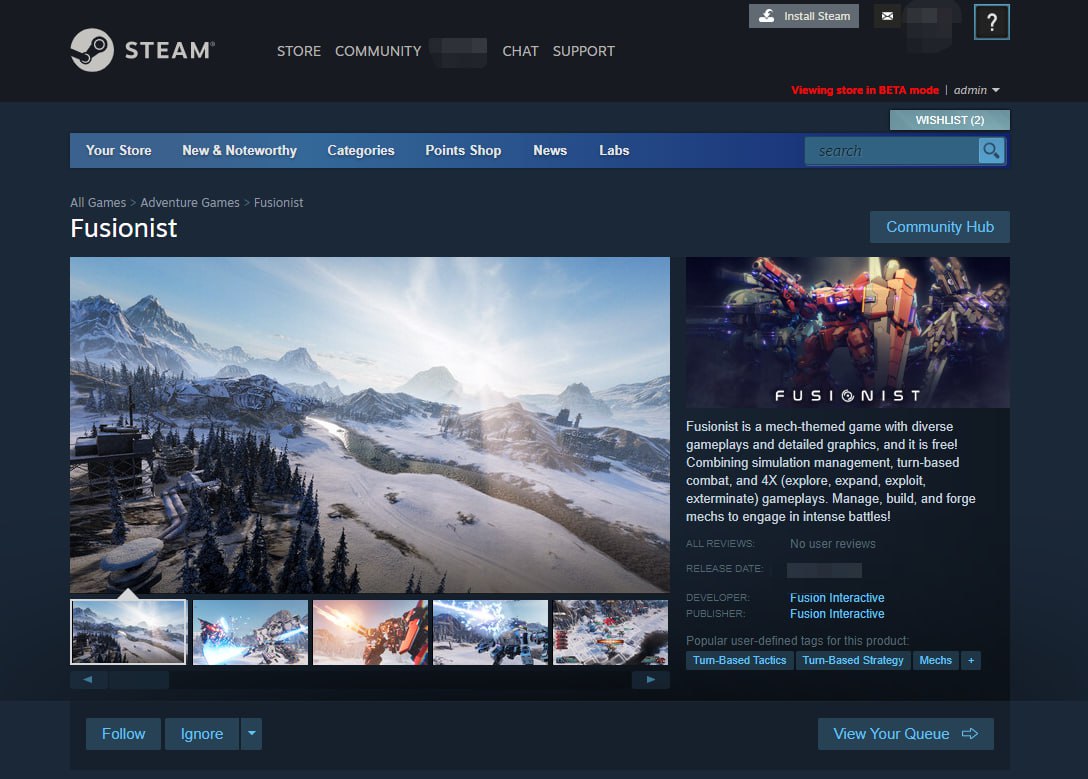
Task: Click the plus icon to add tags
Action: (971, 660)
